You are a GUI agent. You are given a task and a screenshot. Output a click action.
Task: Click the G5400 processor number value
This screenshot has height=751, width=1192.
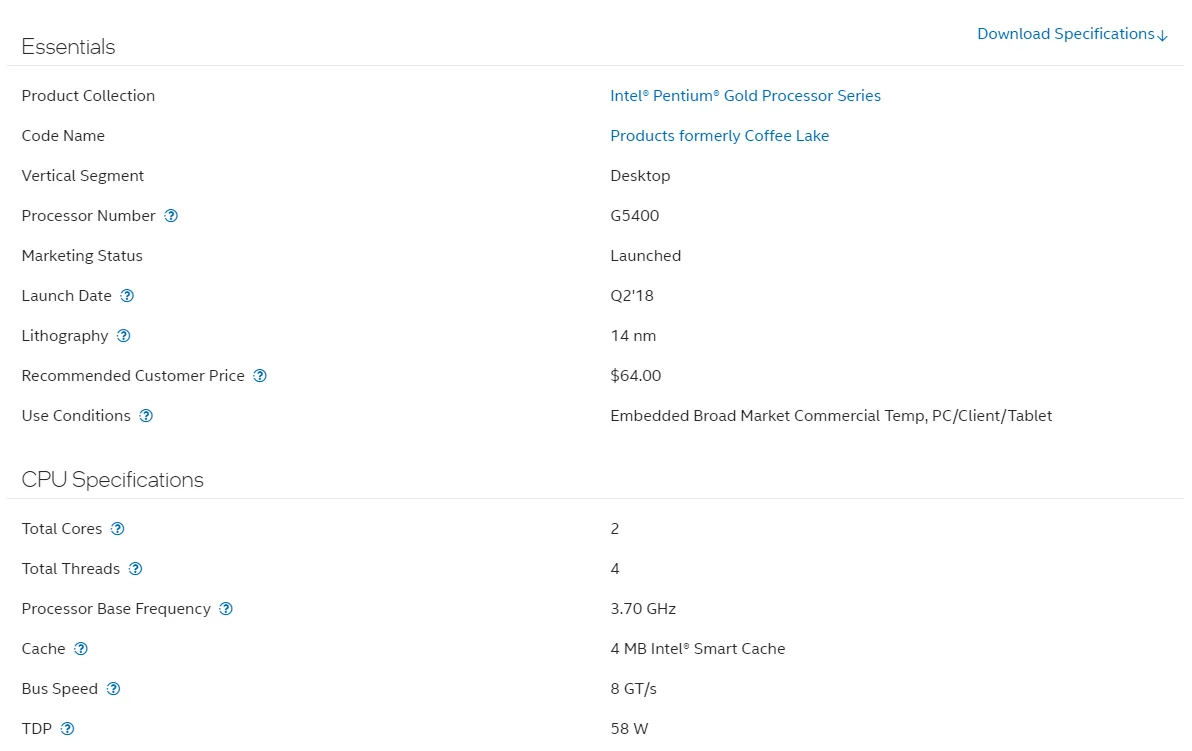coord(634,216)
